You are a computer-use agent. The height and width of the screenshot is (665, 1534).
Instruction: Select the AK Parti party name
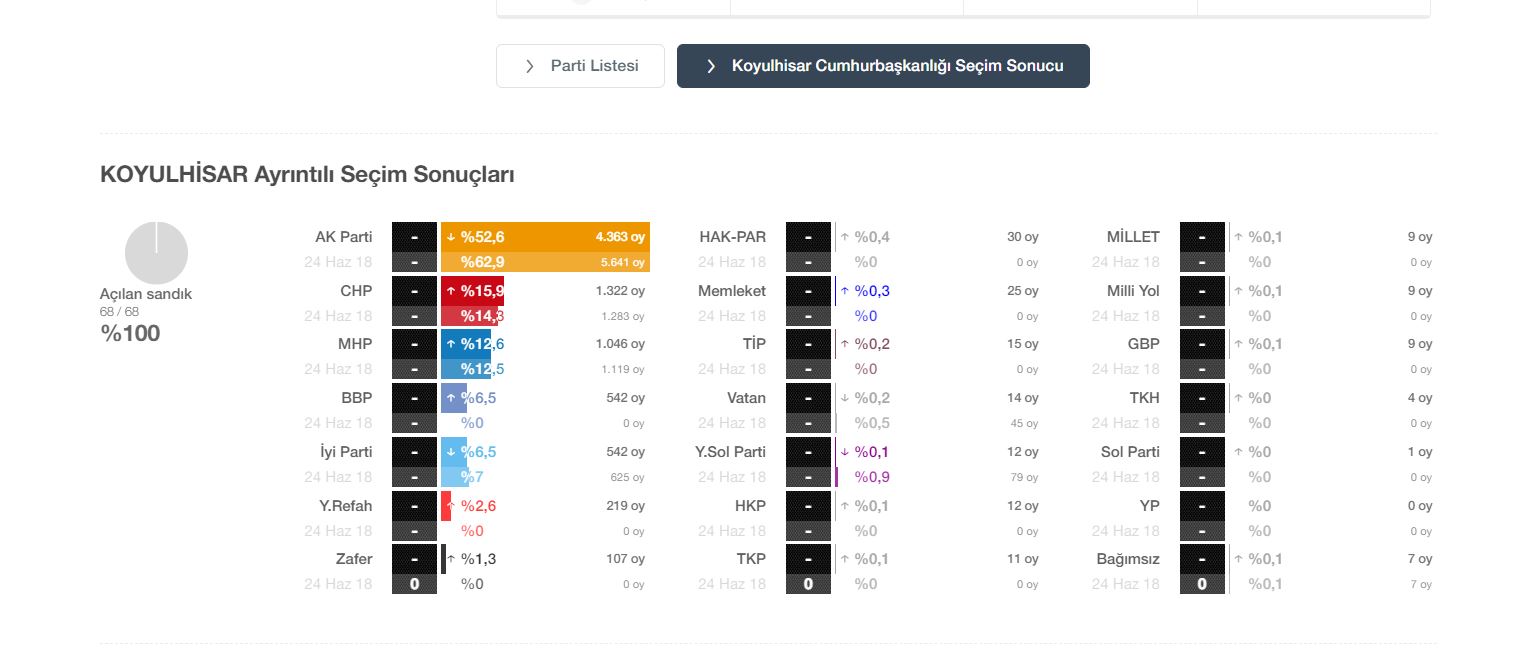click(344, 237)
